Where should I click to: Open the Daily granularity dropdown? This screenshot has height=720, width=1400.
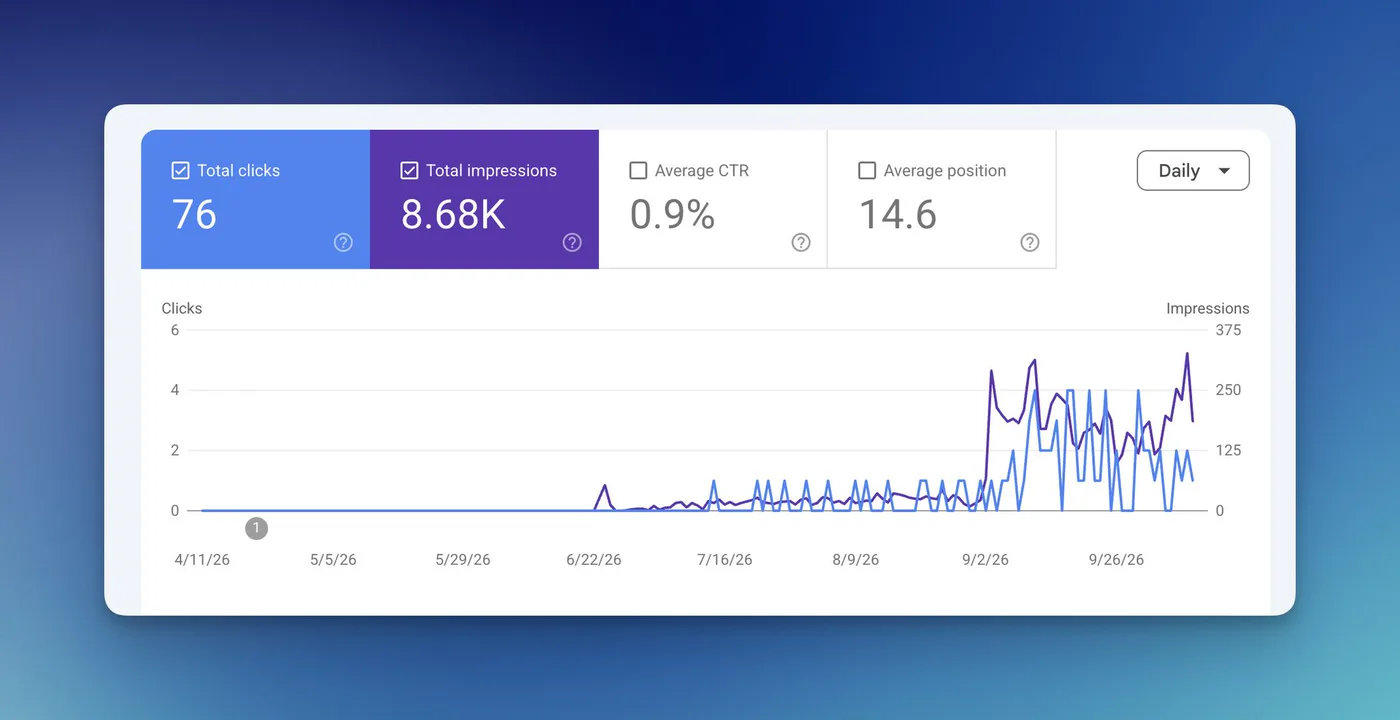(1193, 170)
